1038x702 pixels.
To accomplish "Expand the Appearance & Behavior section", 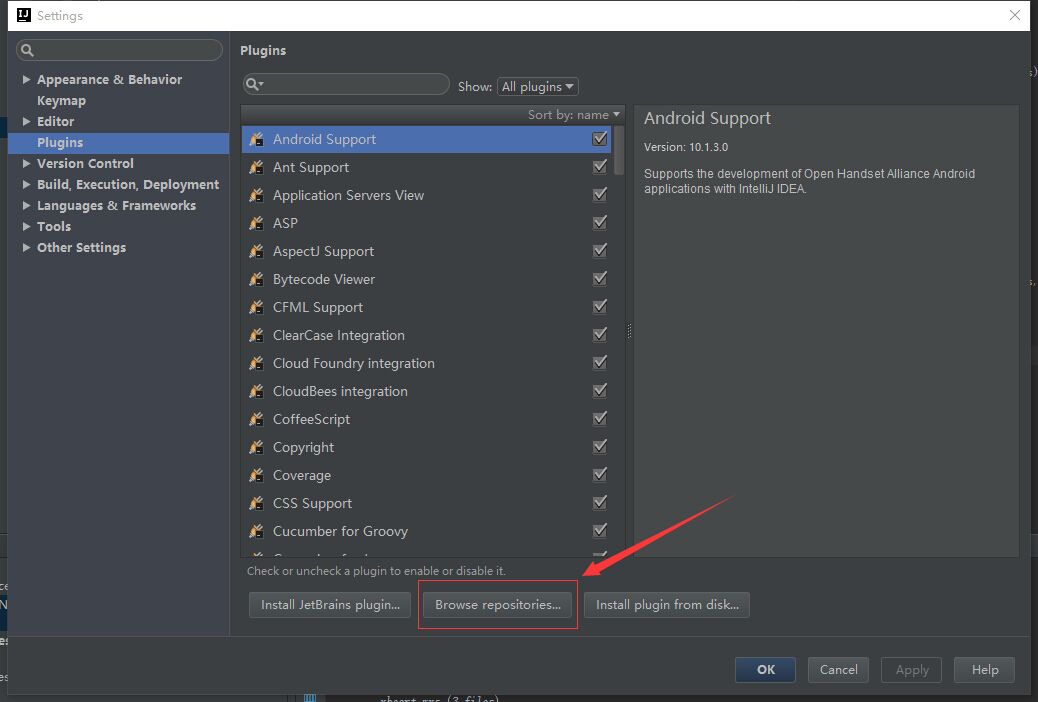I will point(27,79).
